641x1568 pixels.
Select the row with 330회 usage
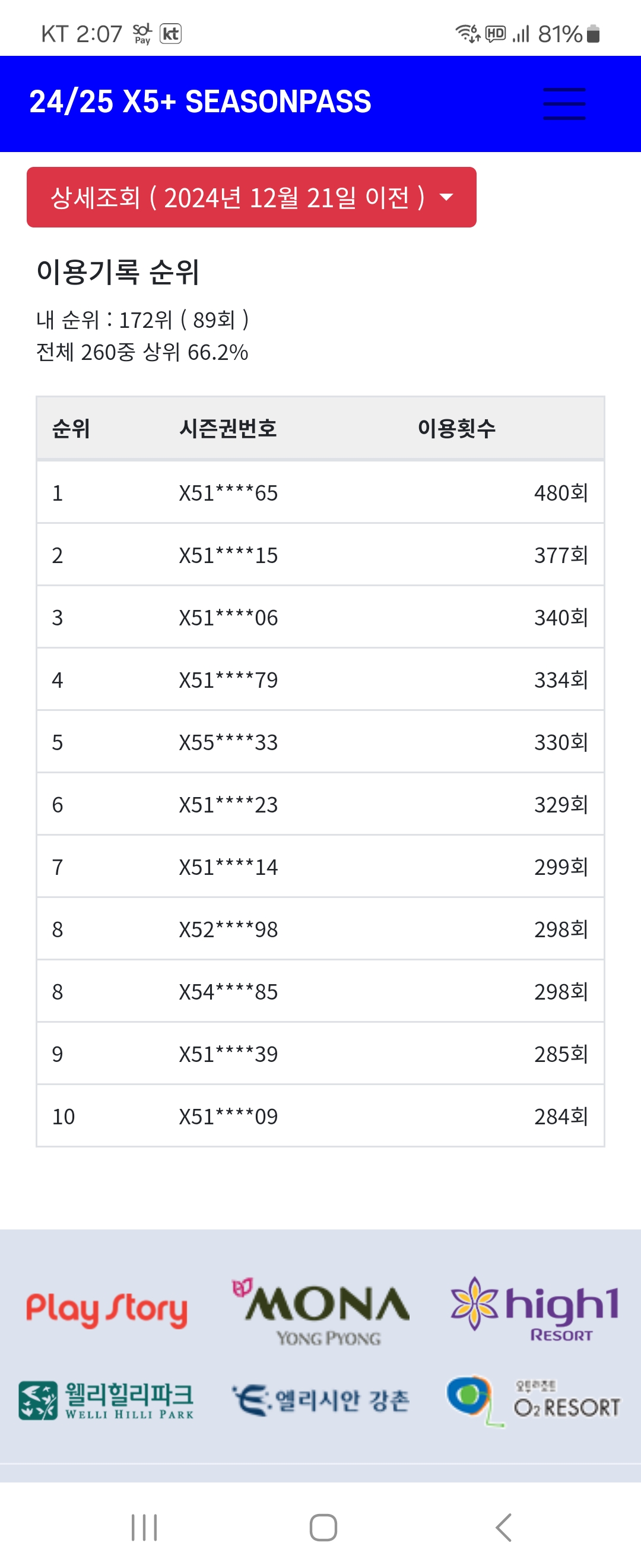(320, 742)
